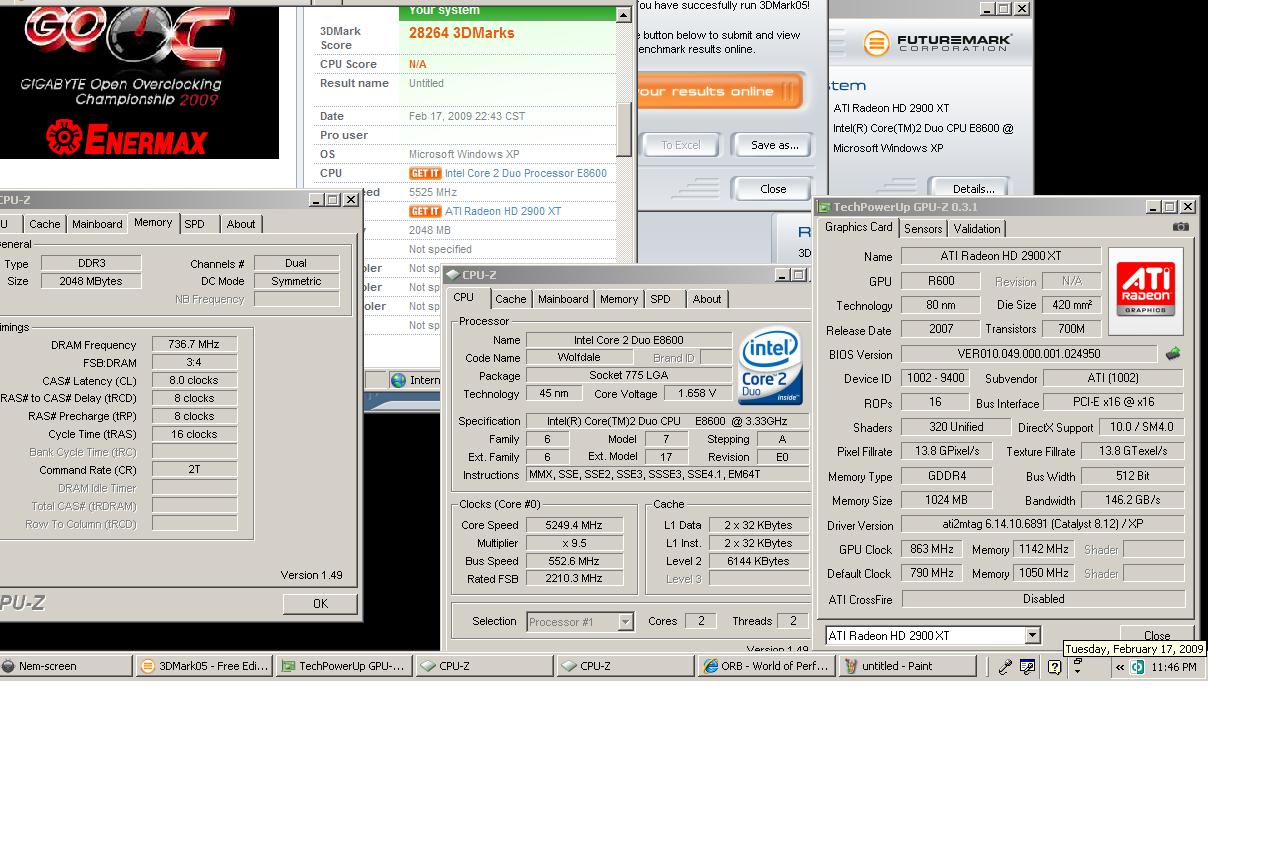The image size is (1280, 850).
Task: Click Intel Core 2 Duo Processor E8600 link
Action: 526,173
